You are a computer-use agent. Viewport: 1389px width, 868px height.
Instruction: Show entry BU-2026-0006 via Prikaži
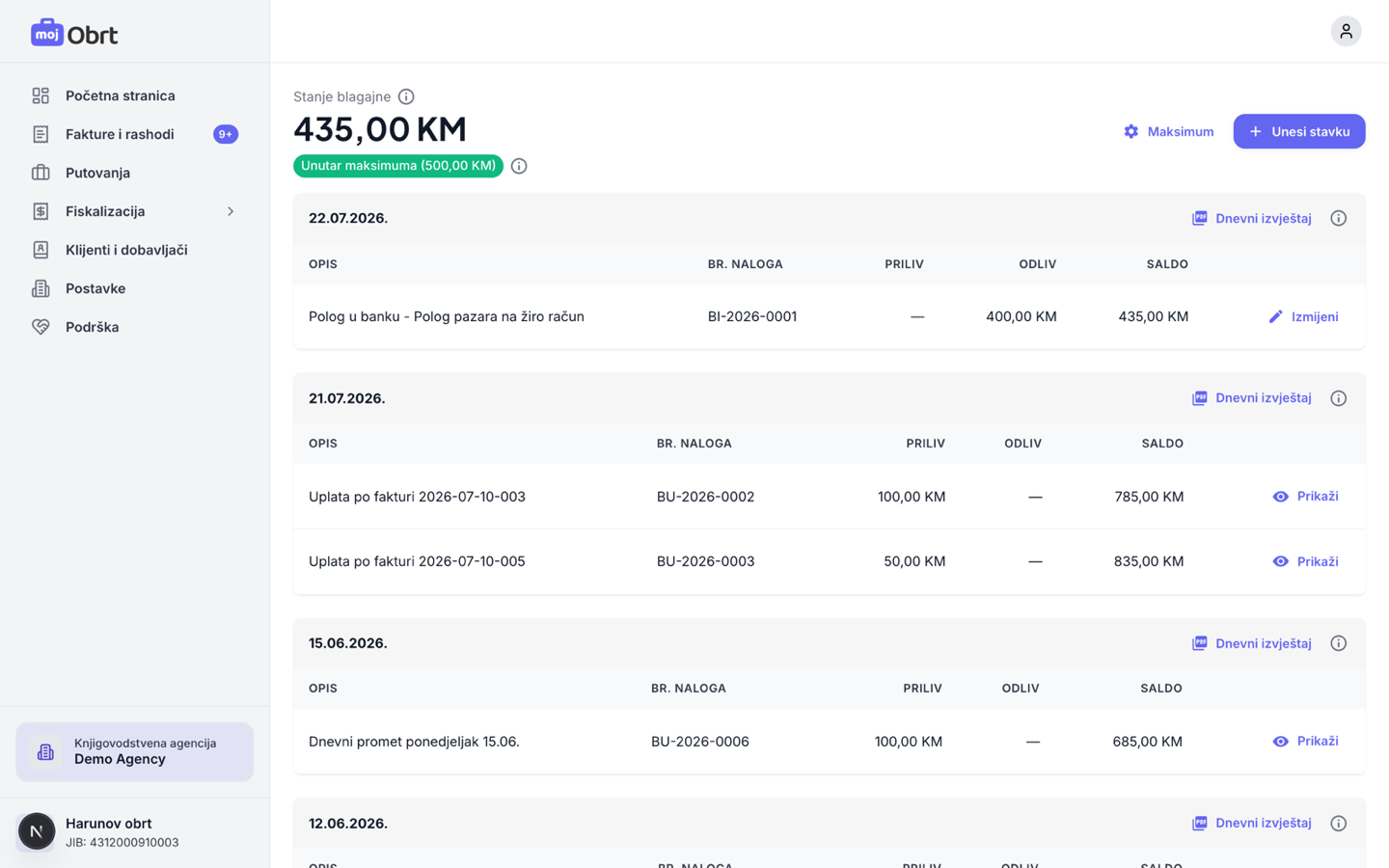tap(1305, 742)
